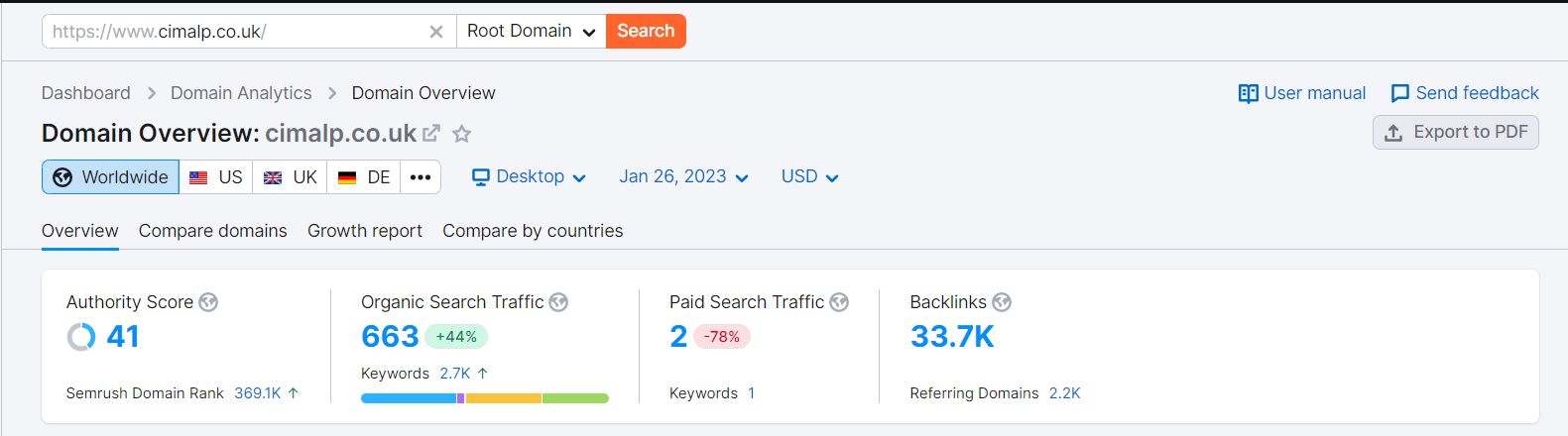Click the monitor icon beside Desktop

[x=481, y=177]
